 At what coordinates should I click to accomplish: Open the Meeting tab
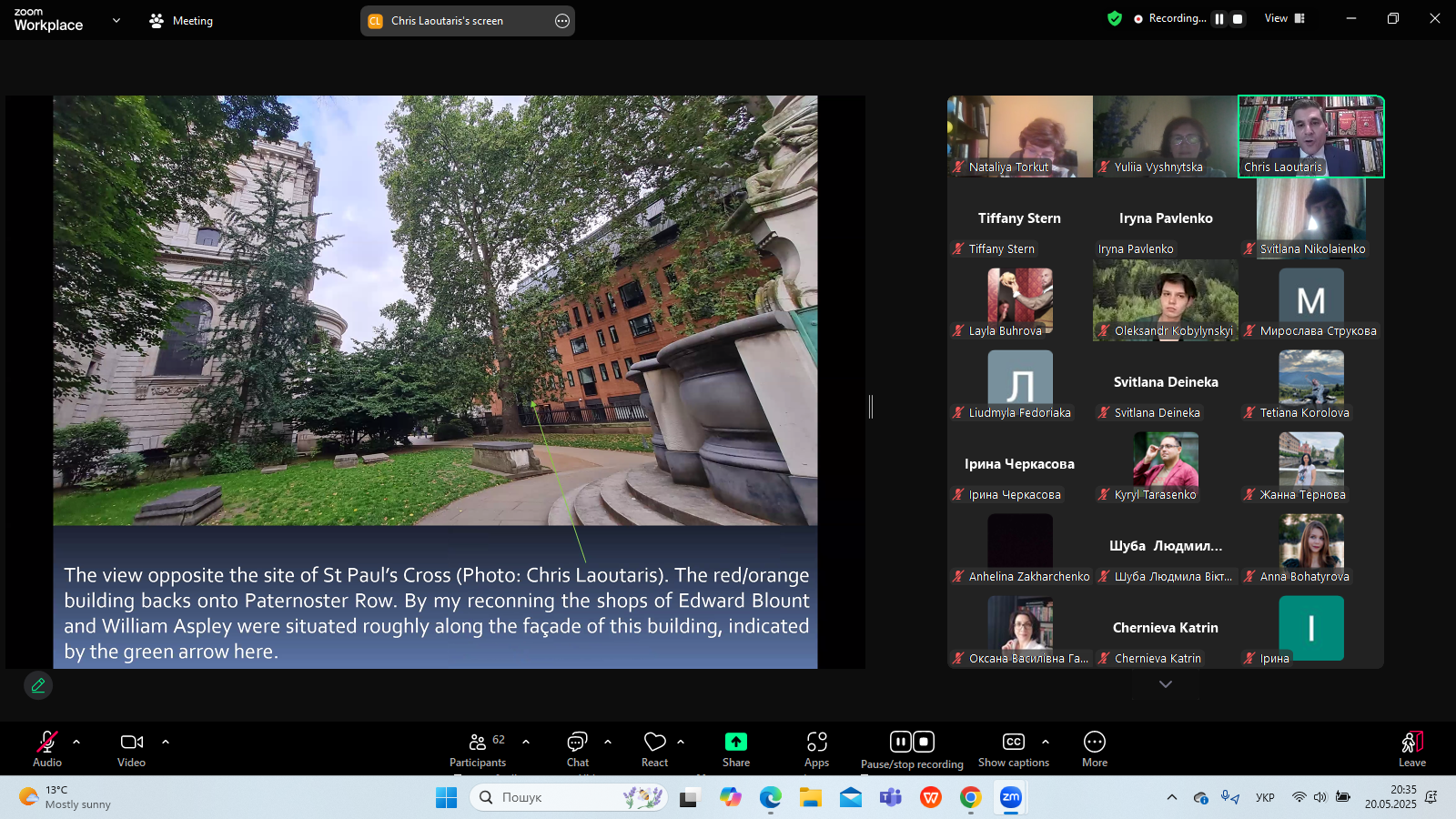click(181, 20)
